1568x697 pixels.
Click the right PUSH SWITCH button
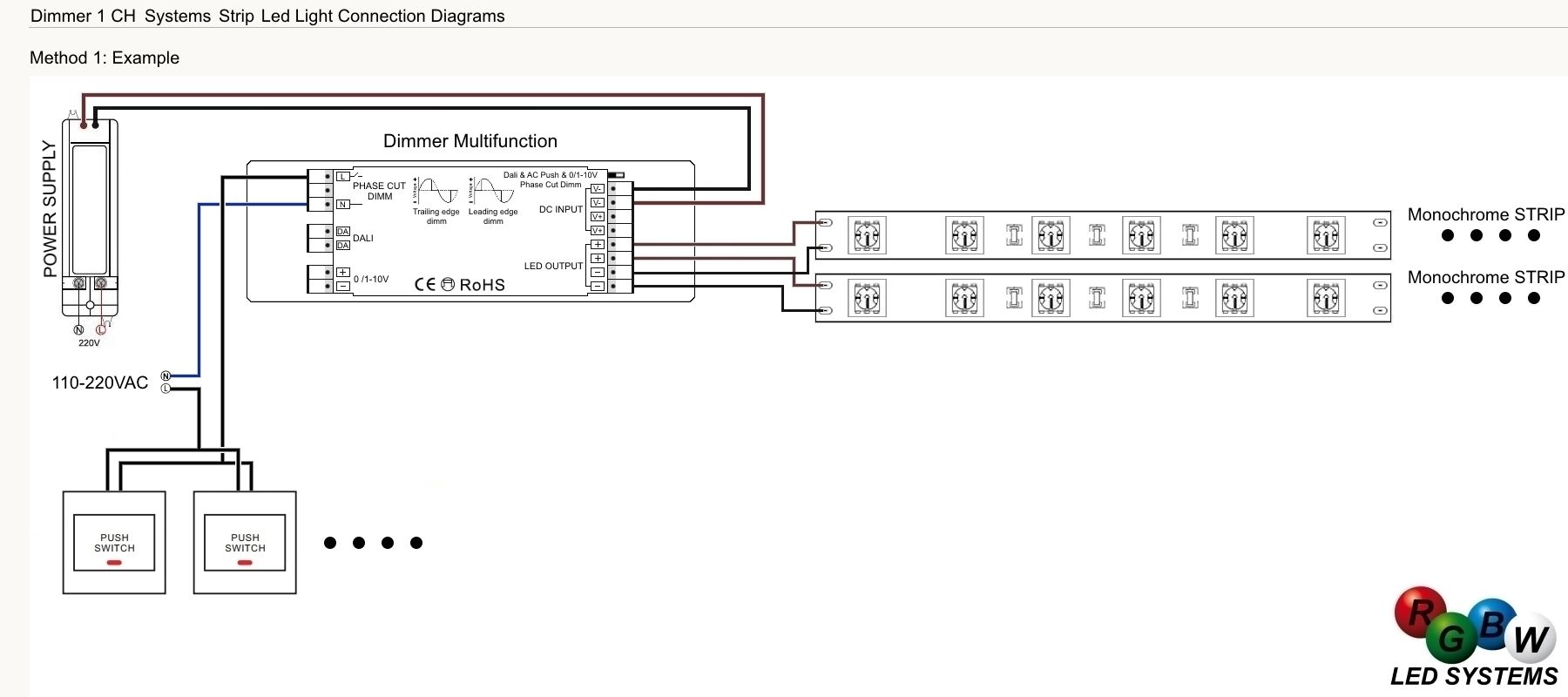pyautogui.click(x=245, y=543)
